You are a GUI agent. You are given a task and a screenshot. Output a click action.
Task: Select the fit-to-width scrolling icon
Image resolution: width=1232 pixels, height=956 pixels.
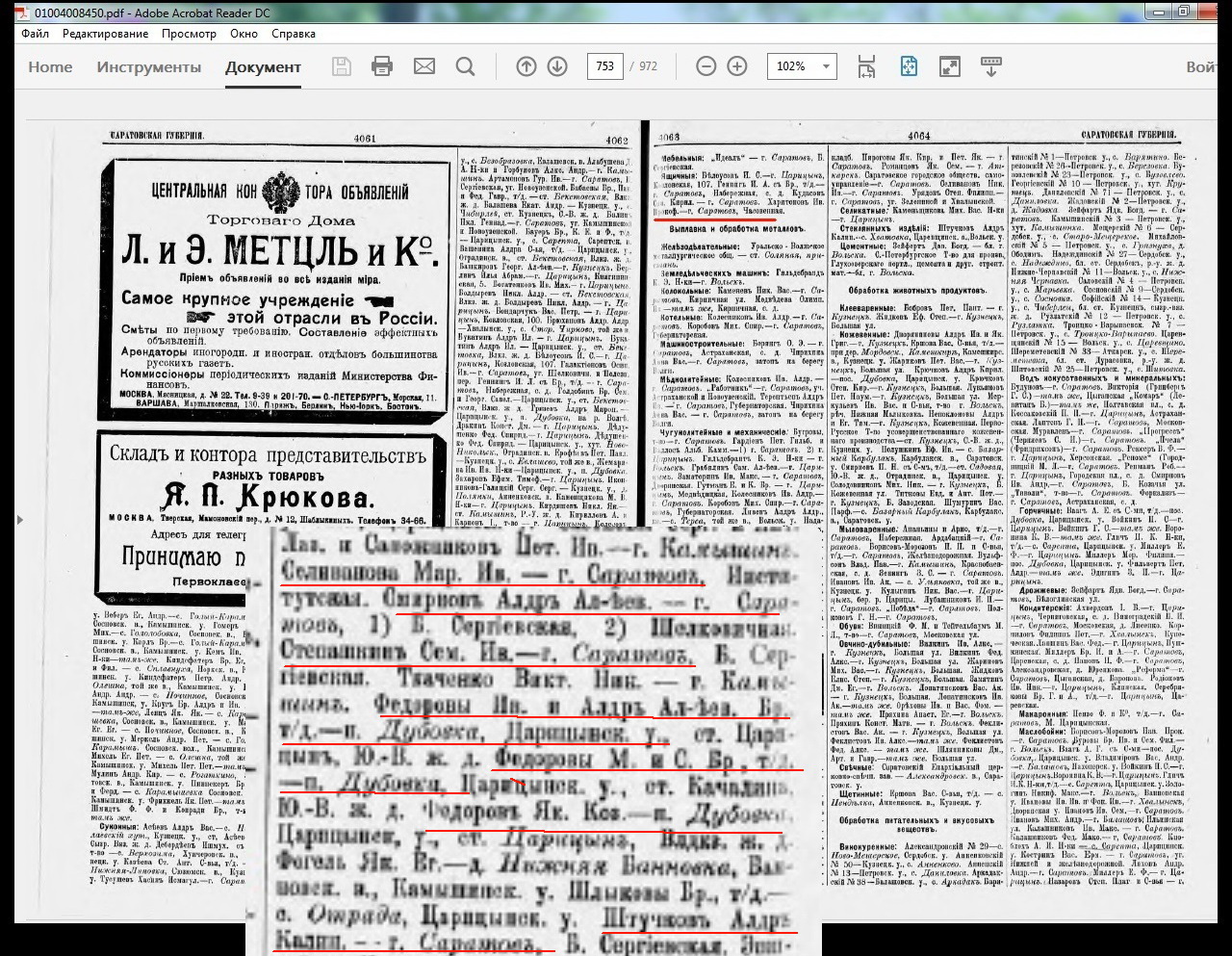866,66
